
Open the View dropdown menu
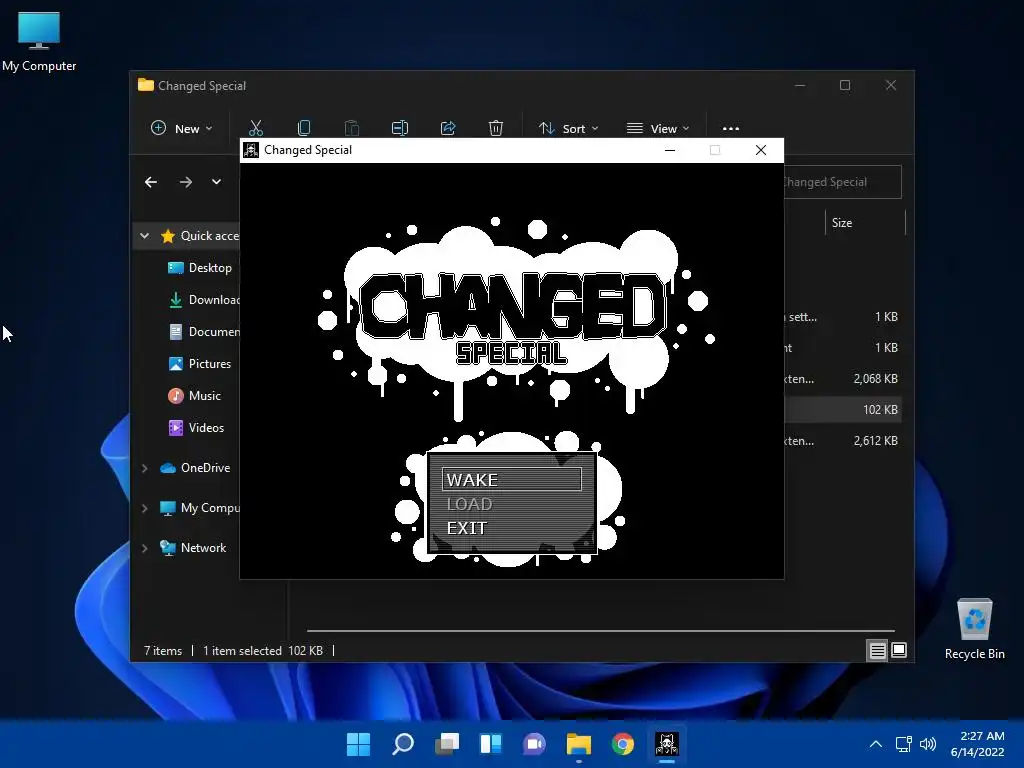658,128
